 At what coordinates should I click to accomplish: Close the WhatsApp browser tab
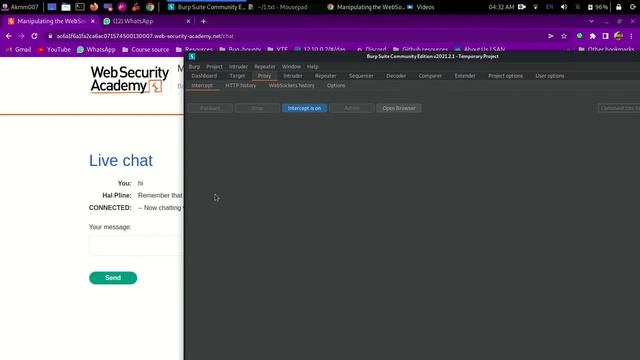point(188,21)
